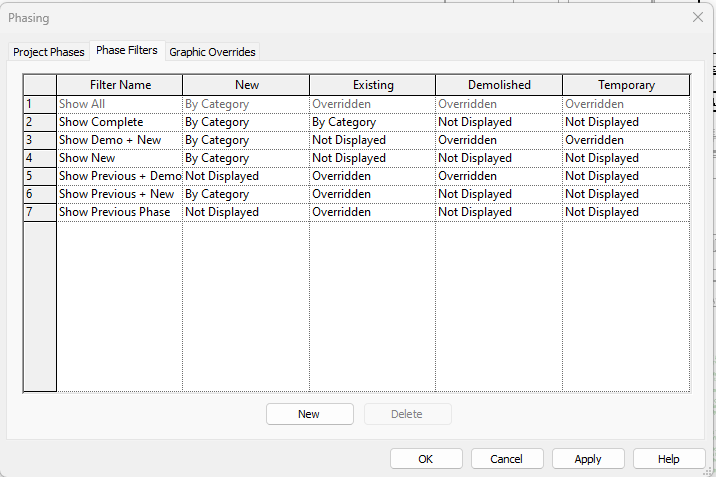This screenshot has width=716, height=477.
Task: Select row header number 1
Action: click(x=40, y=104)
